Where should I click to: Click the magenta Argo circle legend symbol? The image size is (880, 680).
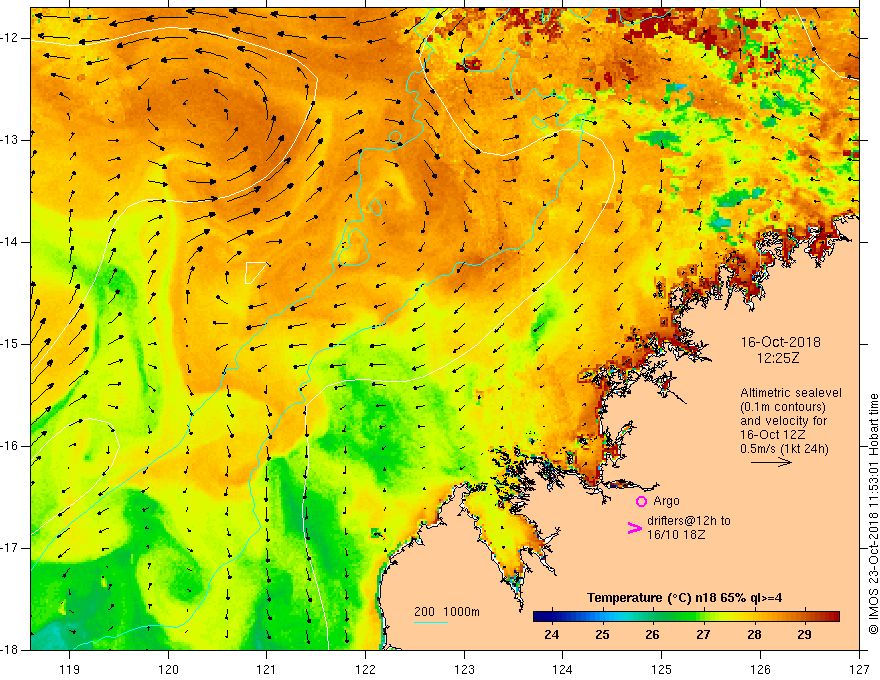(641, 501)
